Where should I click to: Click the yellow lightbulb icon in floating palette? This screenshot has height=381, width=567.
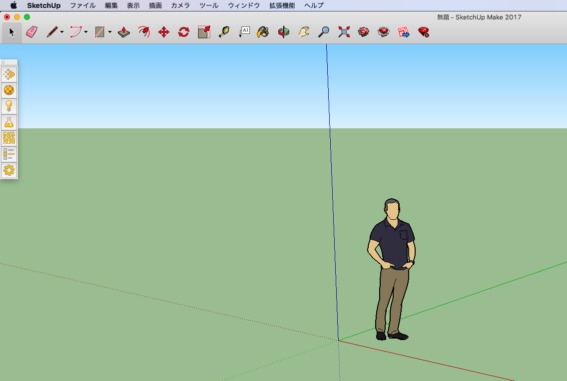pyautogui.click(x=9, y=106)
